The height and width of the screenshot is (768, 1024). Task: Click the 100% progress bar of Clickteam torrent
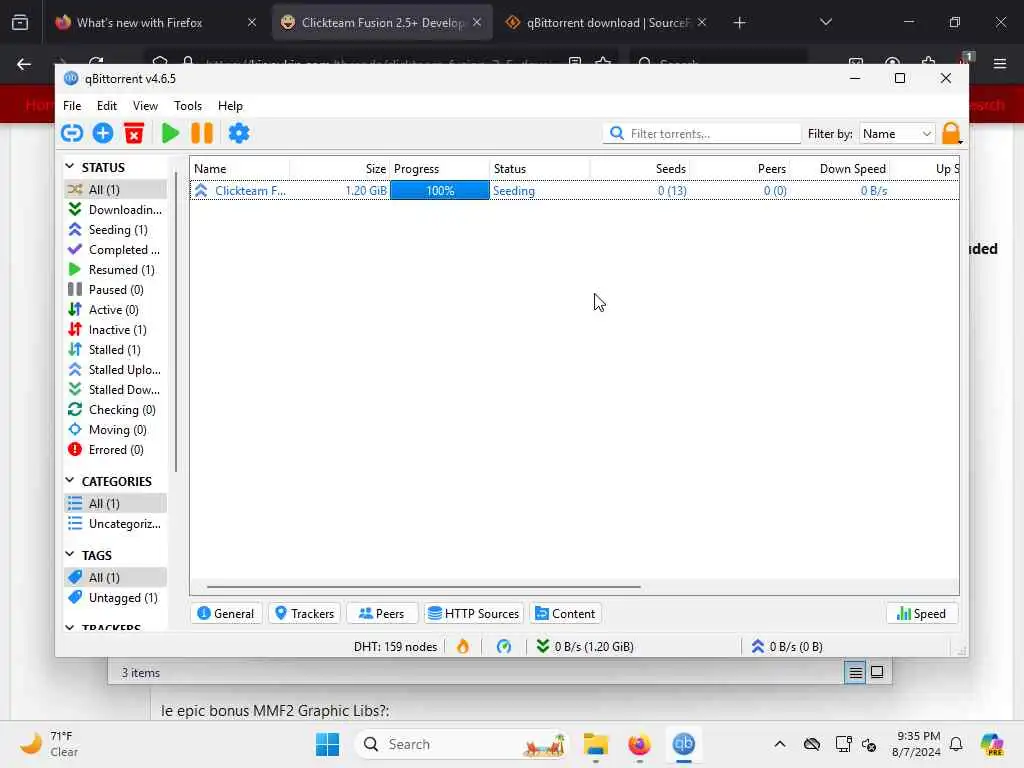coord(440,191)
